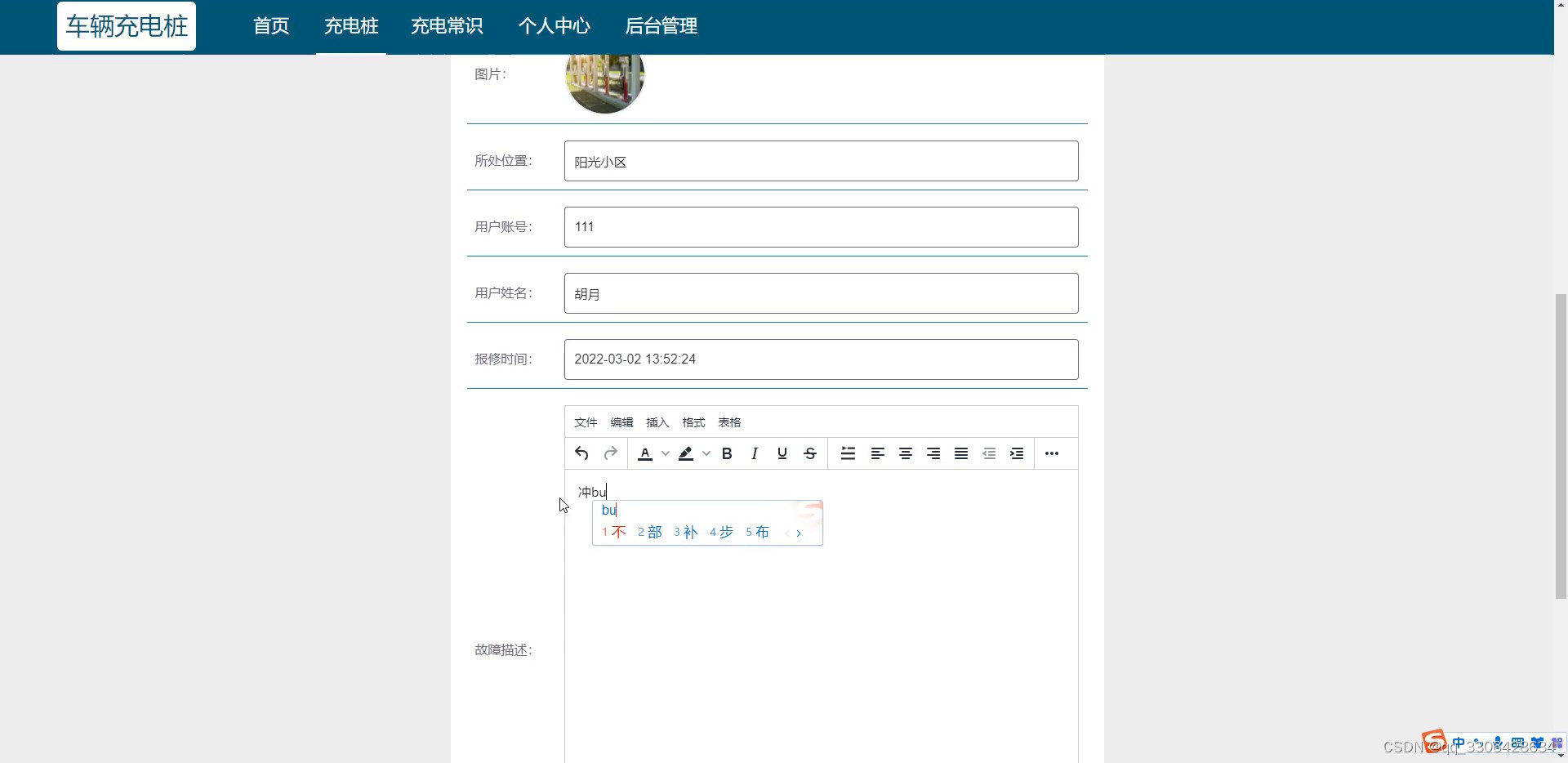
Task: Go to 首页 in navigation bar
Action: click(271, 26)
